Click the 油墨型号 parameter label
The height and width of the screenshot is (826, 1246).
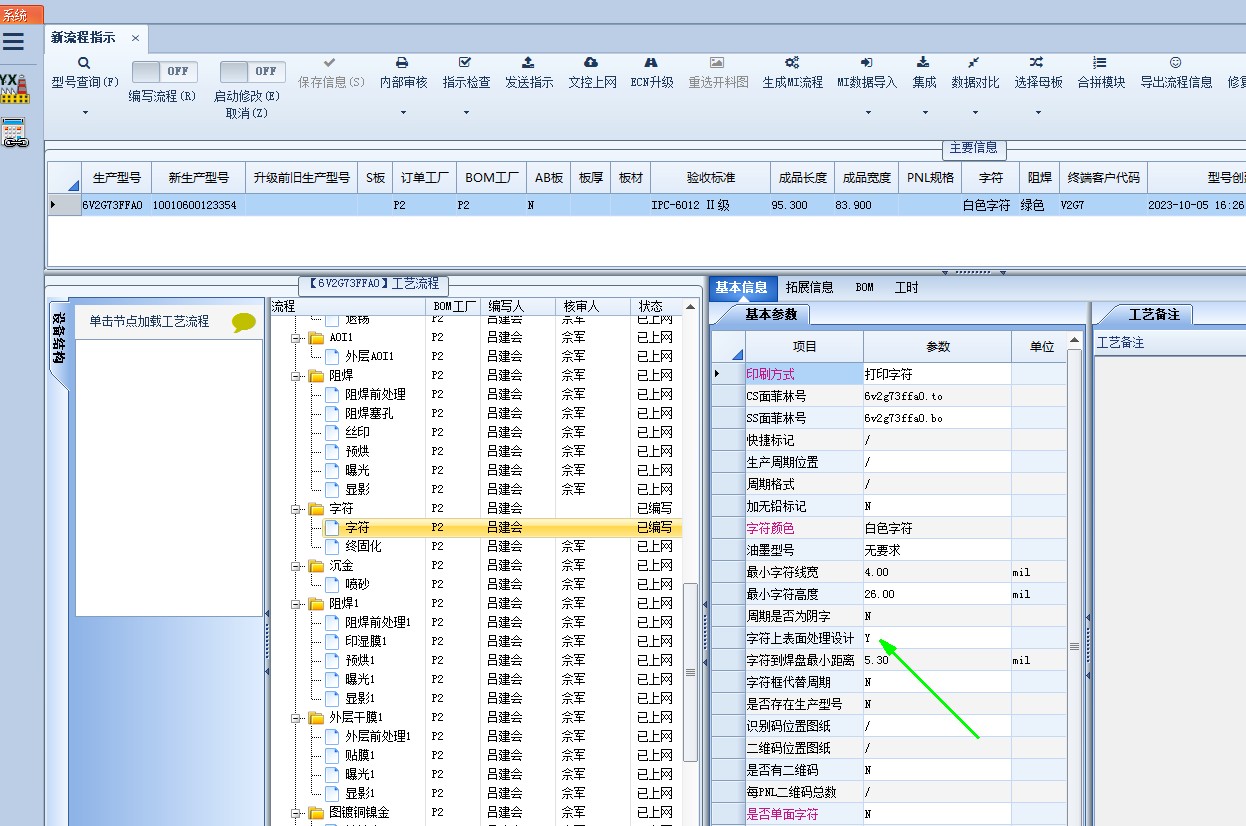770,550
